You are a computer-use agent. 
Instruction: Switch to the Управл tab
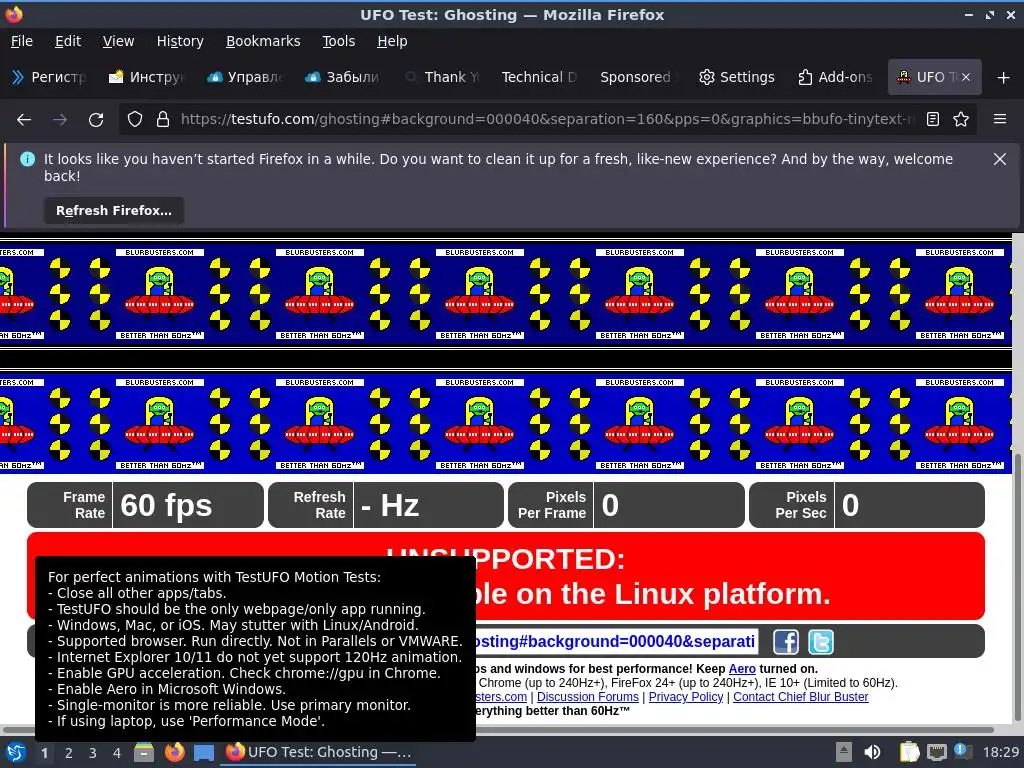[245, 77]
